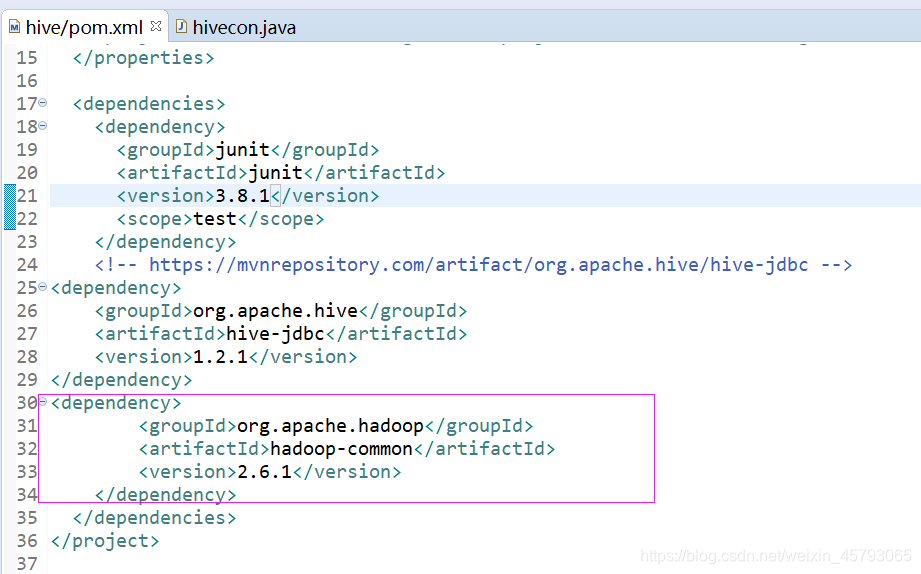The image size is (921, 574).
Task: Collapse the junit dependency at line 18
Action: [x=42, y=126]
